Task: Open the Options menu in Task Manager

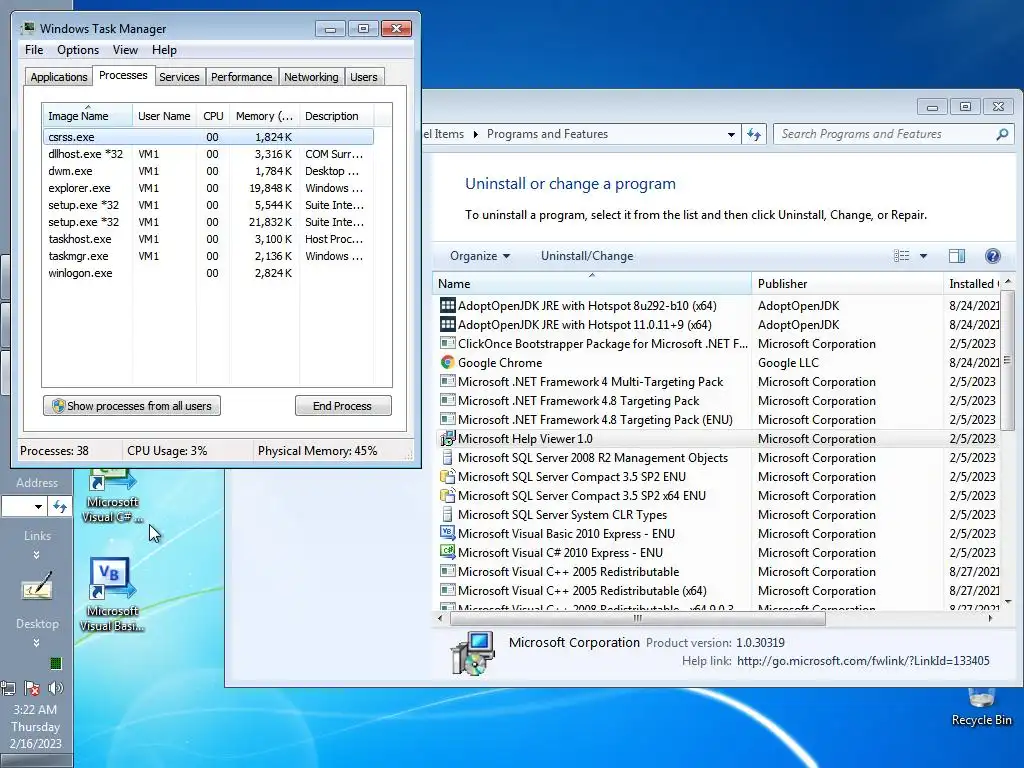Action: [x=78, y=50]
